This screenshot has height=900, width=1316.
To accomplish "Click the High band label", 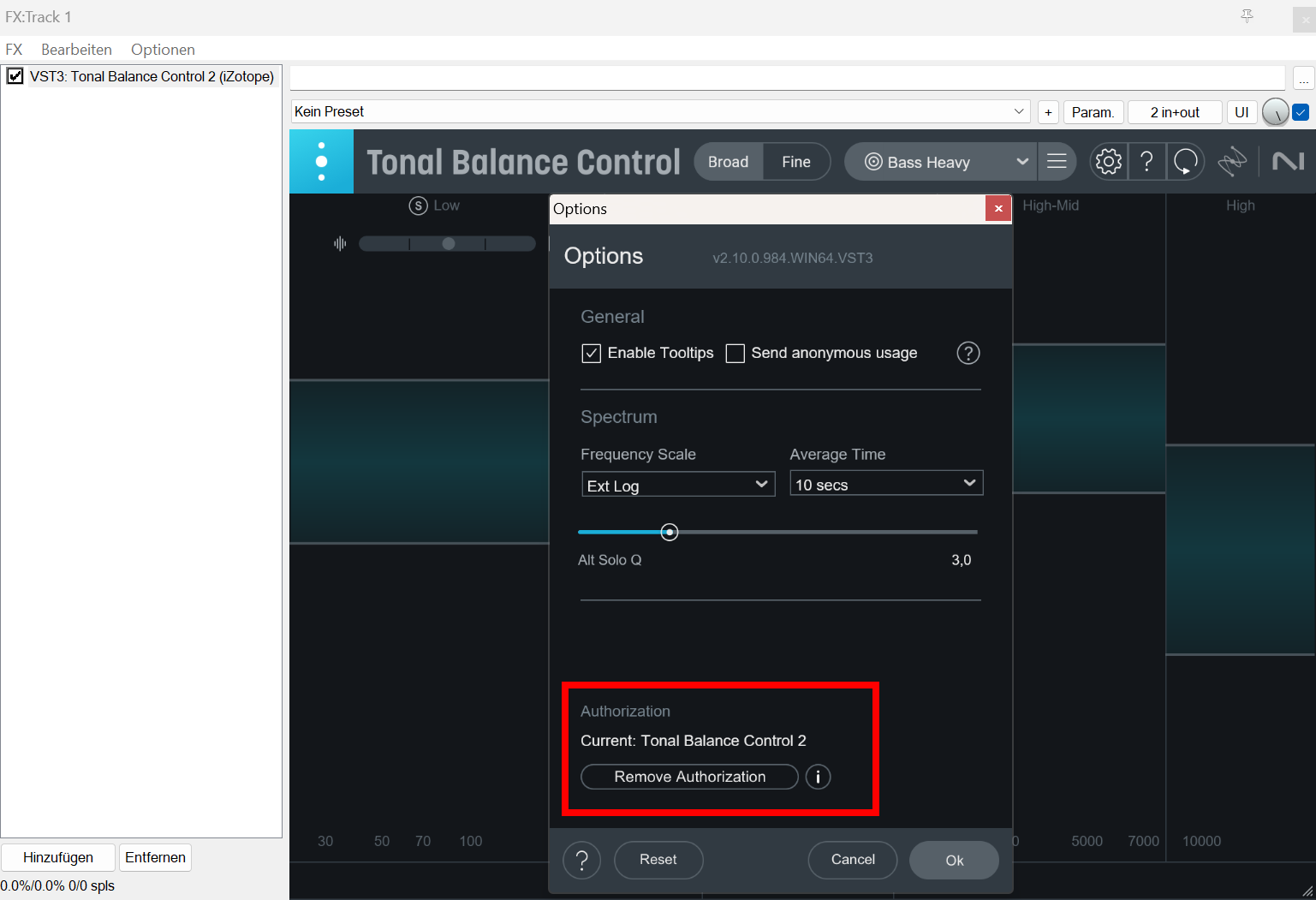I will point(1240,206).
